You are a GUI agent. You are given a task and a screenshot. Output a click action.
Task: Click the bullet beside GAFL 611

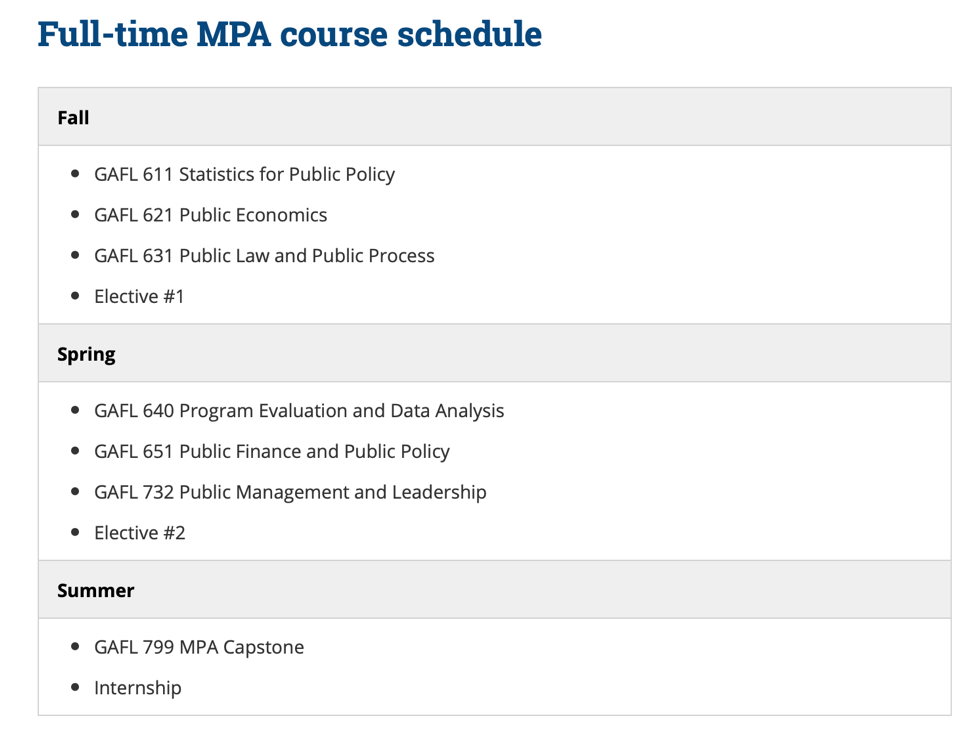(75, 174)
